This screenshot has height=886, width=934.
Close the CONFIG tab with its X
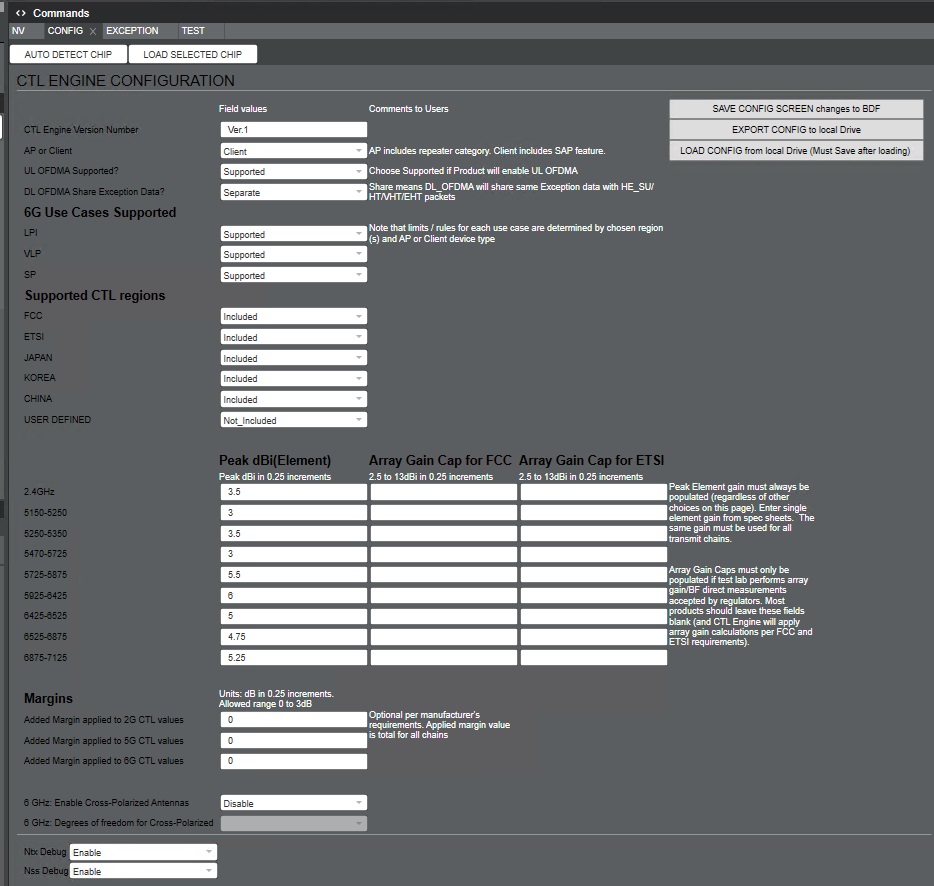click(x=91, y=31)
